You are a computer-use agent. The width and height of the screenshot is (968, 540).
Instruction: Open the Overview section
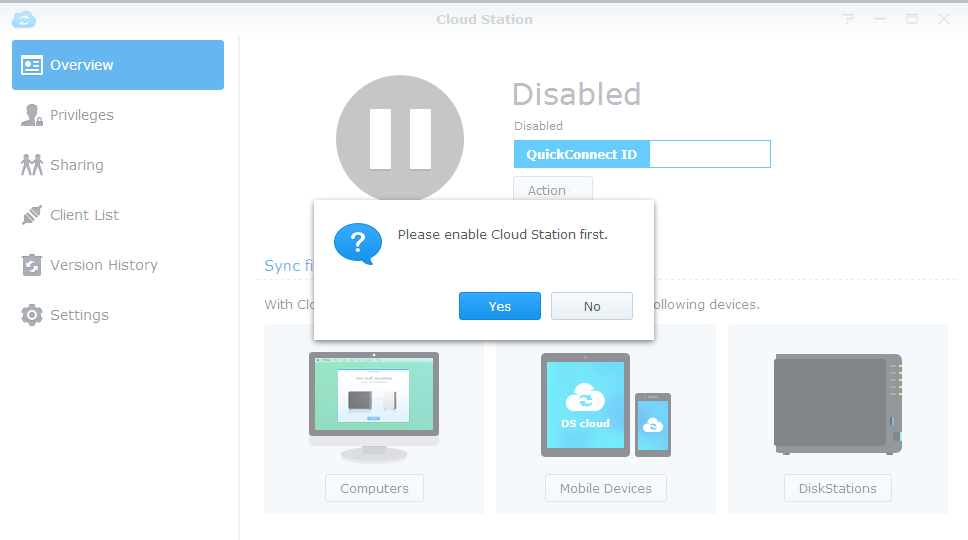pyautogui.click(x=118, y=65)
